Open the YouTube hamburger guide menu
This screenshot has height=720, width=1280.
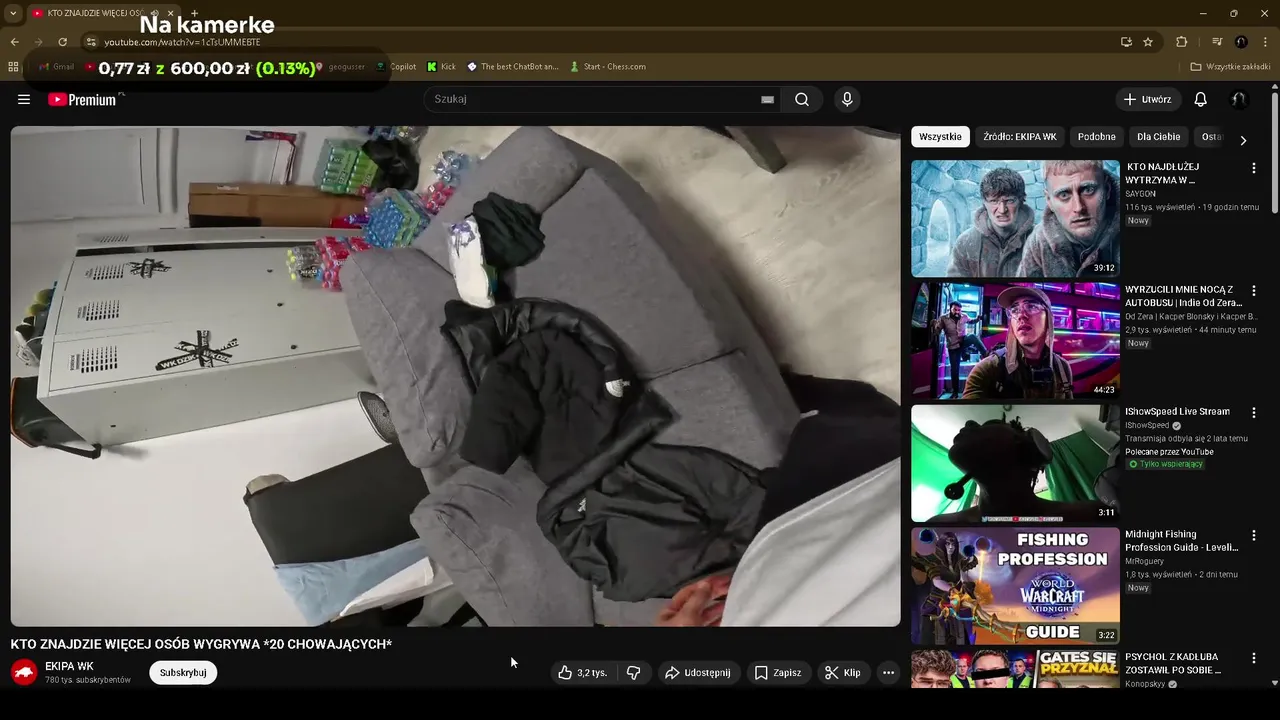[24, 99]
